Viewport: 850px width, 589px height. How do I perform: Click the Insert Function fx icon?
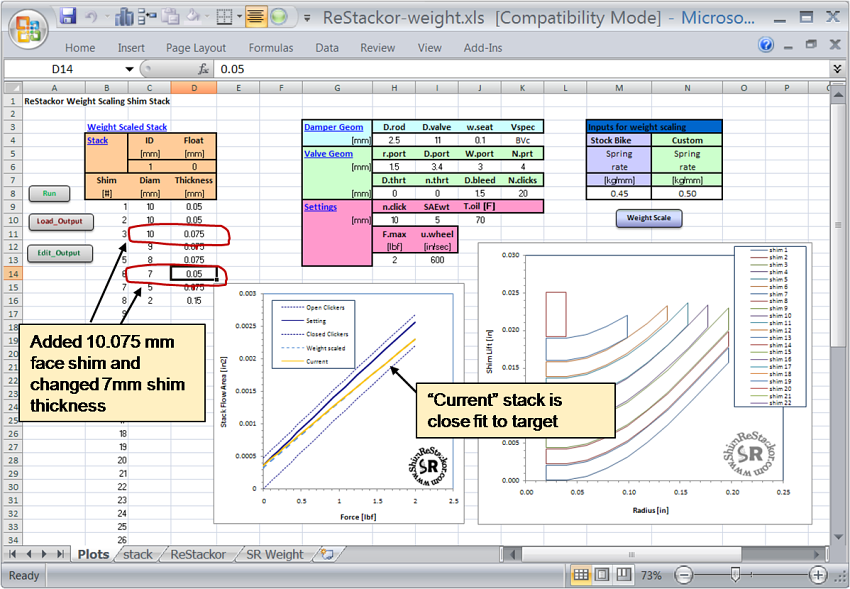203,69
